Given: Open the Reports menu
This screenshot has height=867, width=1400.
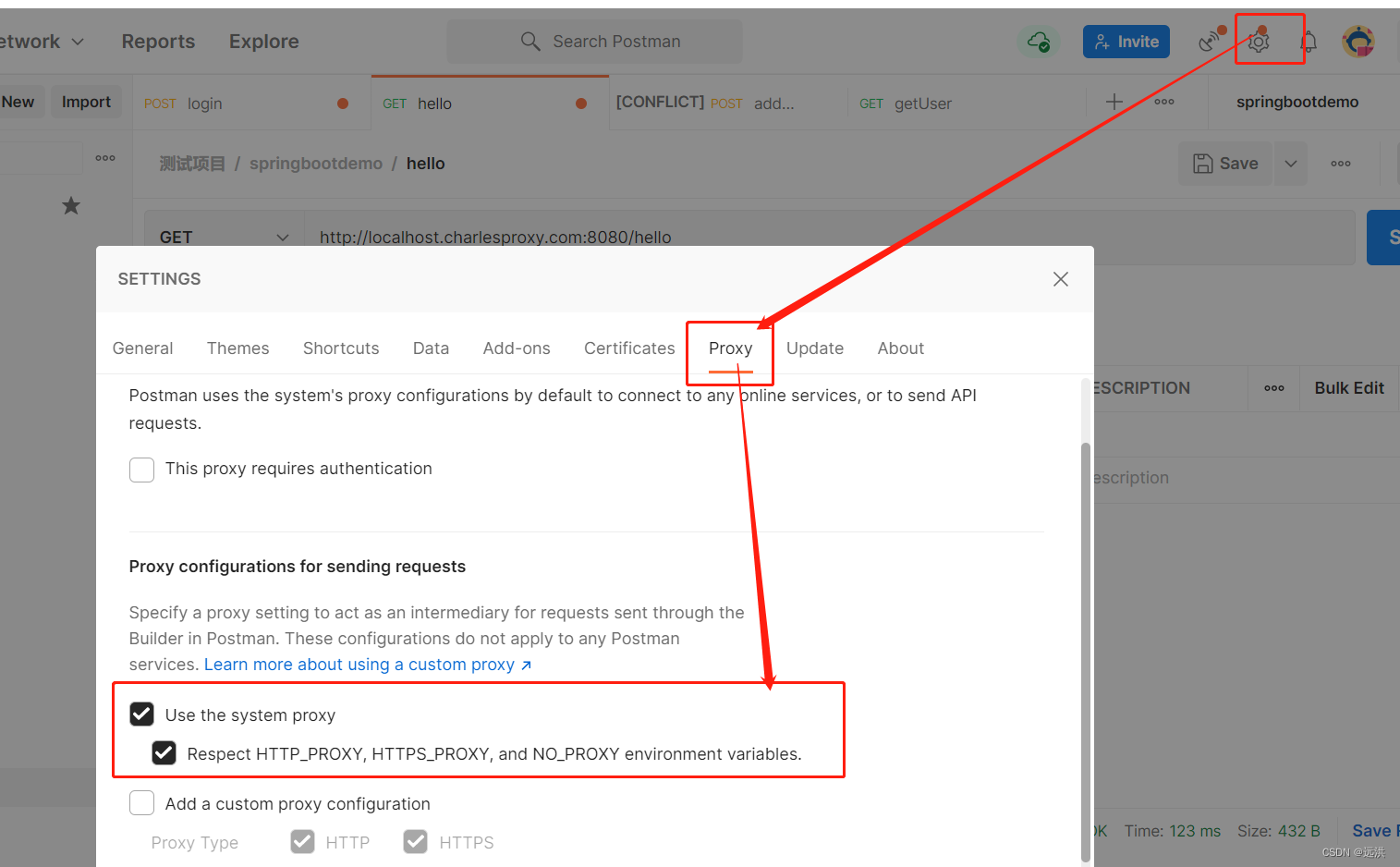Looking at the screenshot, I should coord(158,42).
